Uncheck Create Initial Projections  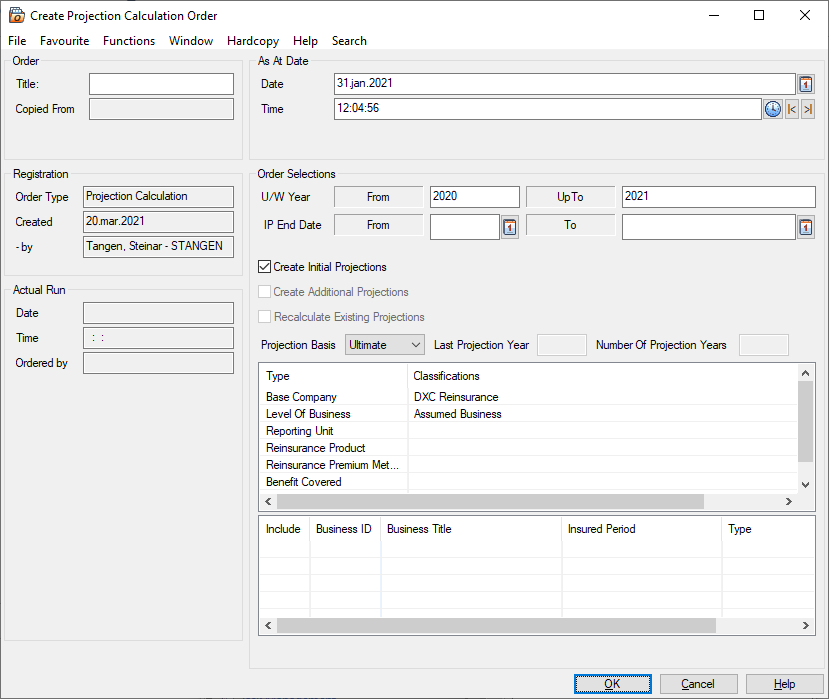pos(265,267)
